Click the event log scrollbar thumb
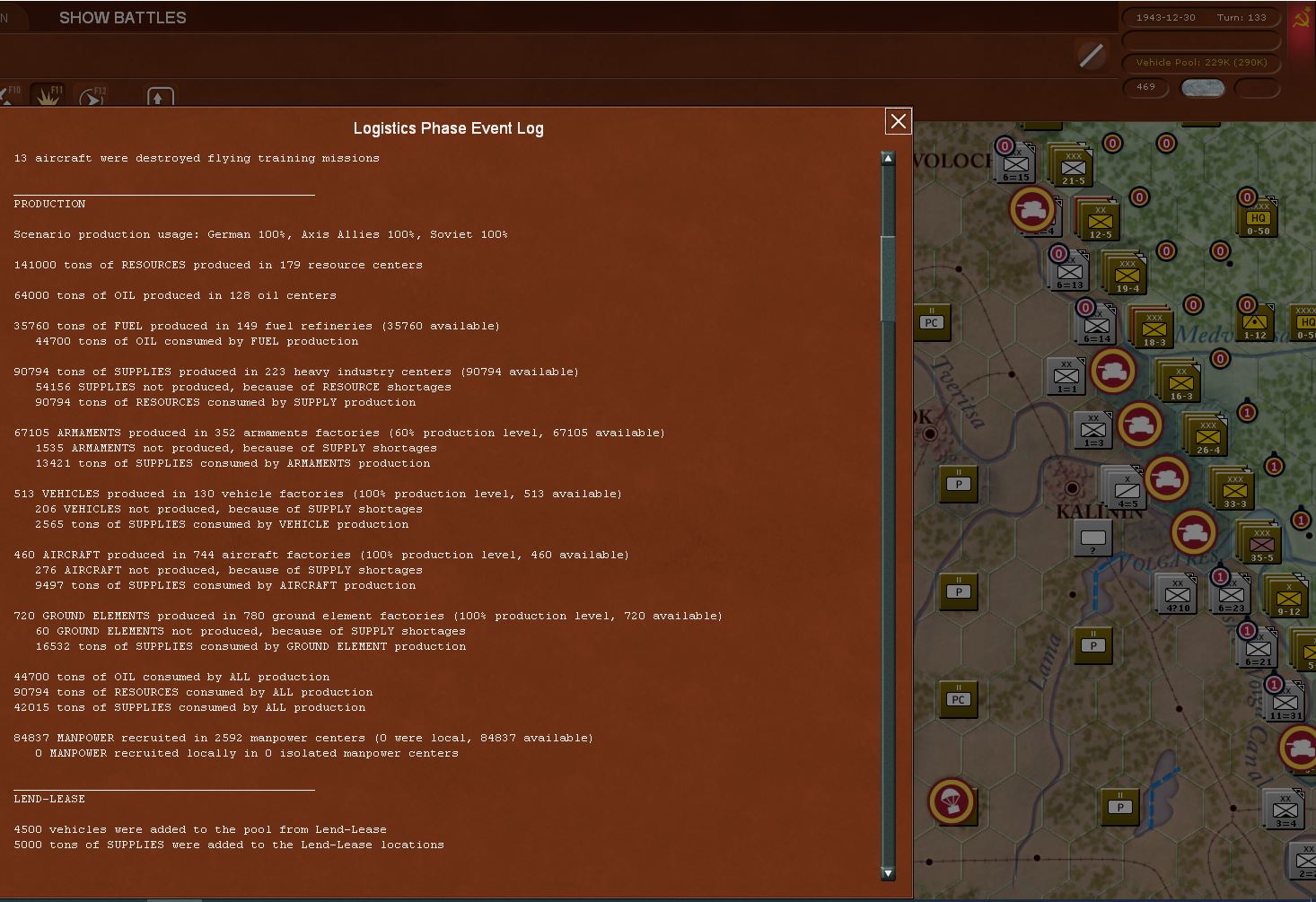The height and width of the screenshot is (902, 1316). [x=888, y=278]
